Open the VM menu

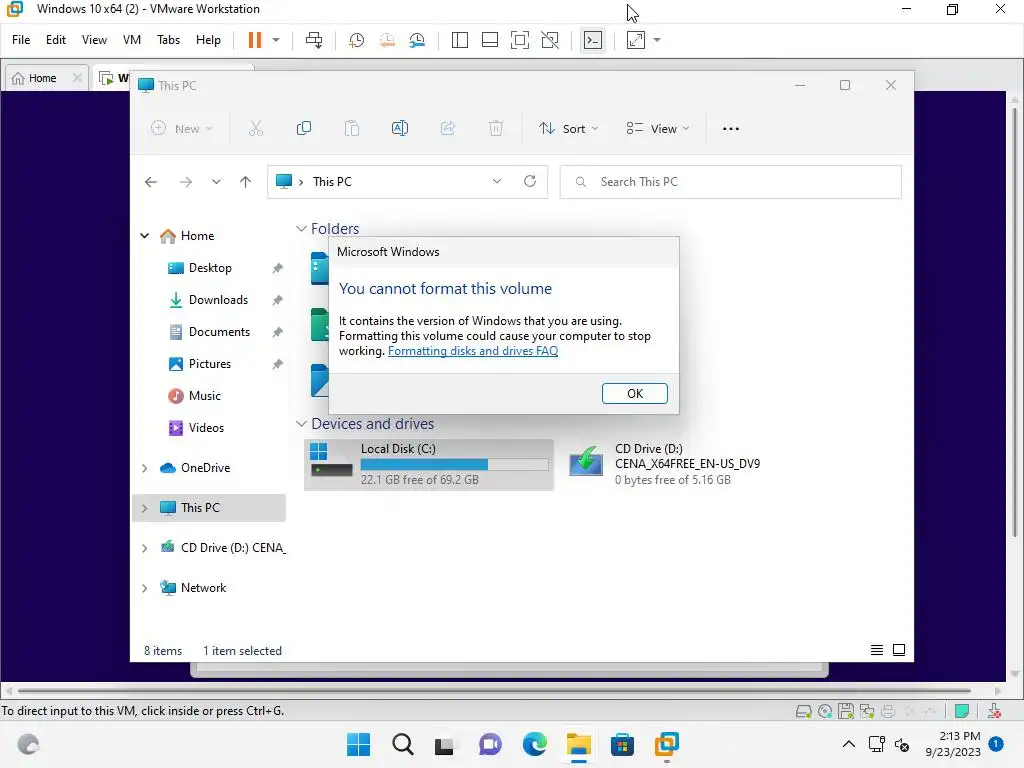pos(132,40)
